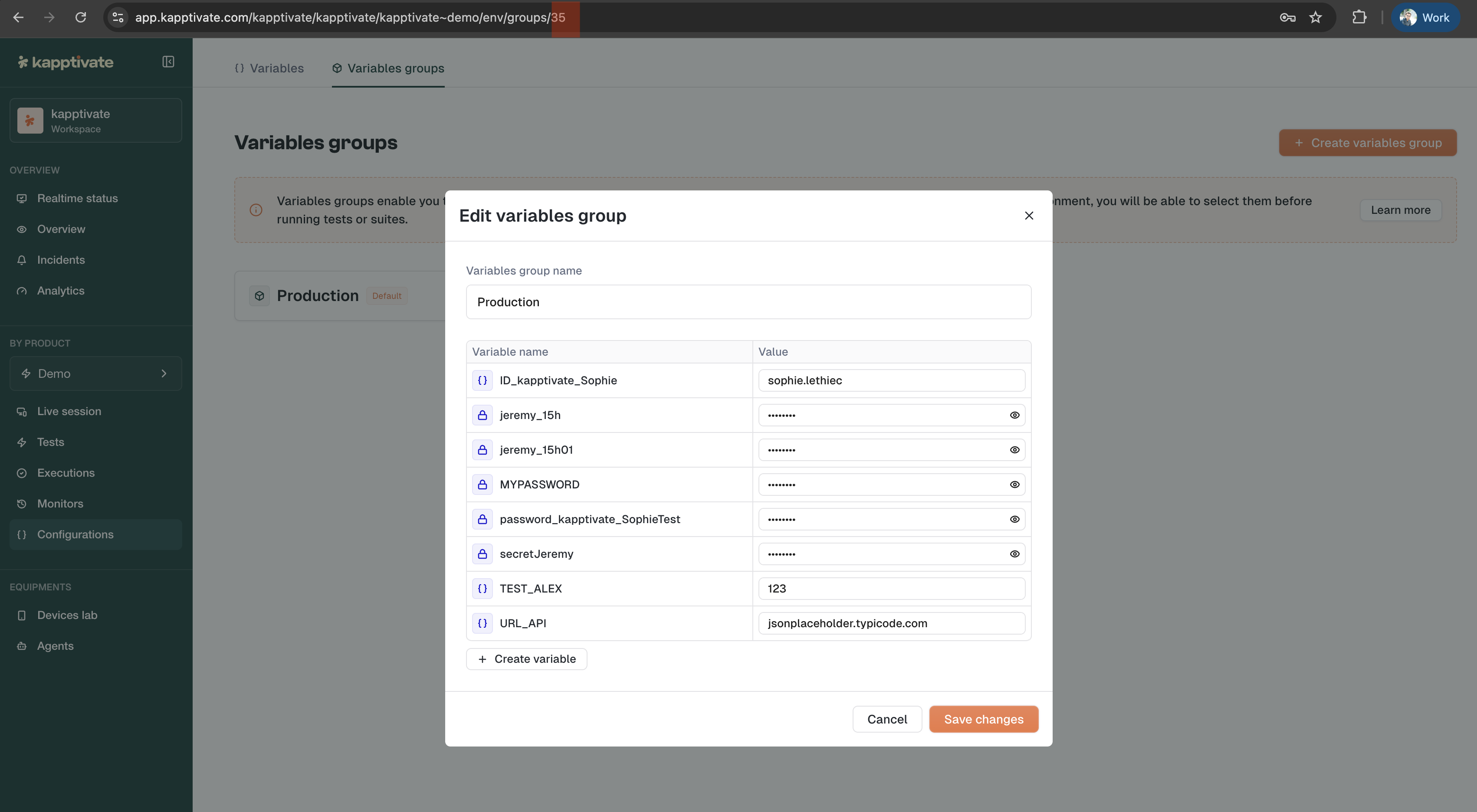Switch to the Variables tab
This screenshot has width=1477, height=812.
click(269, 68)
